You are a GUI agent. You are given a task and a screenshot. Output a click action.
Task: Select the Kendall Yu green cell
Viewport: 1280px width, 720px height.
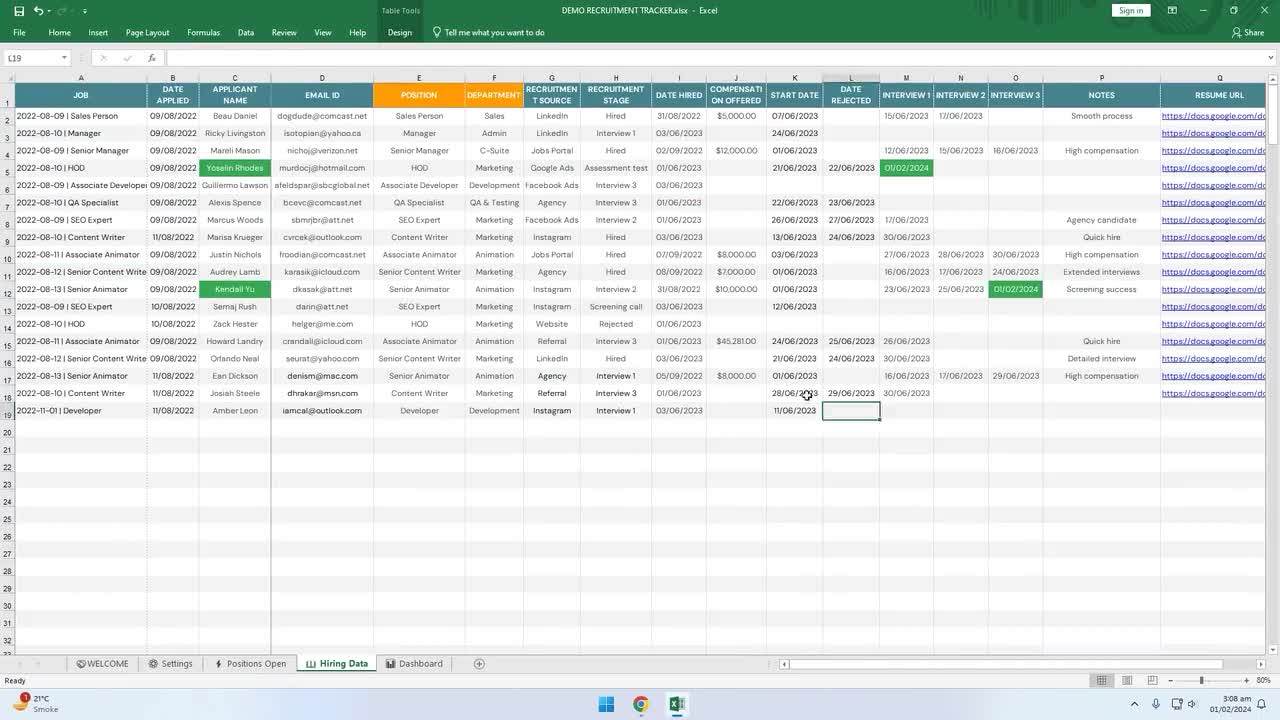coord(235,289)
